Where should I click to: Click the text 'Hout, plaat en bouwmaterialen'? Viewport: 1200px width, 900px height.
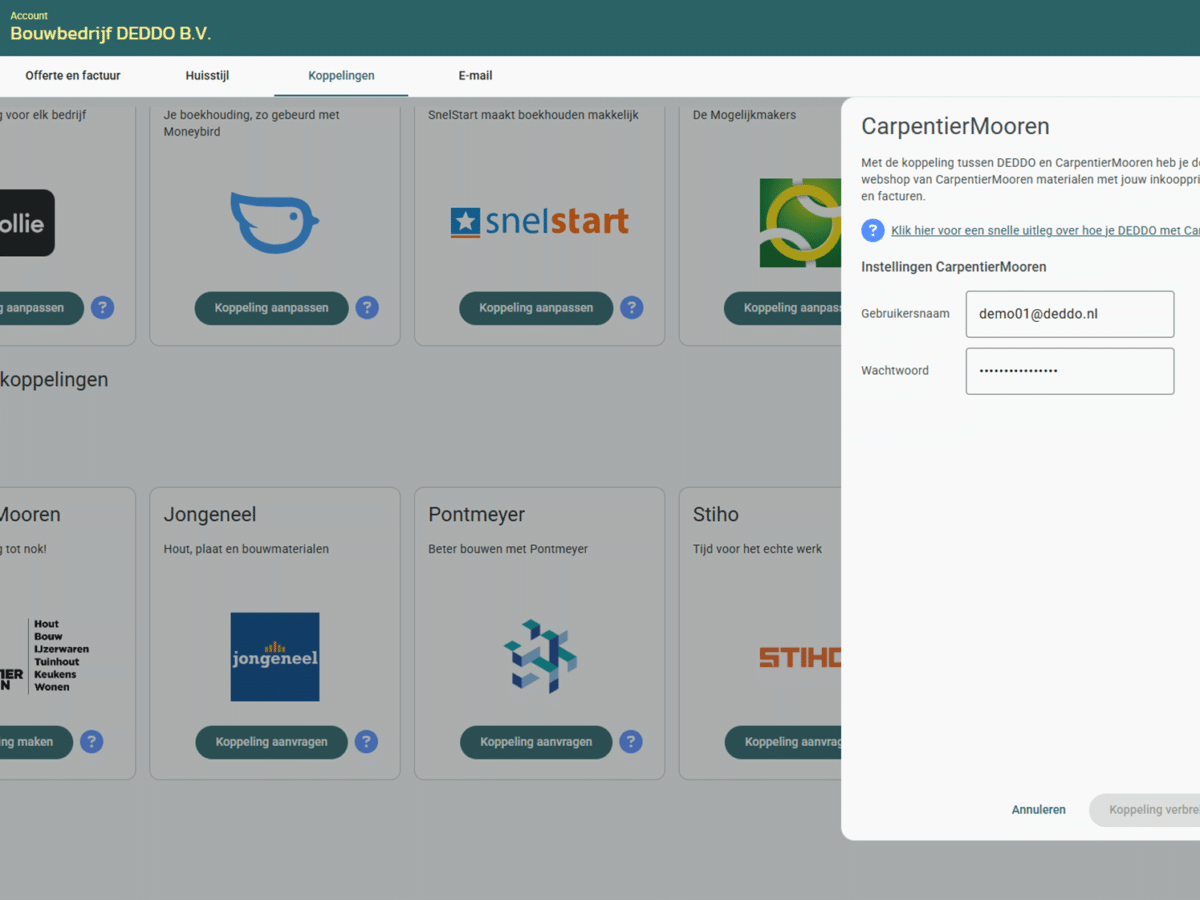(x=246, y=549)
